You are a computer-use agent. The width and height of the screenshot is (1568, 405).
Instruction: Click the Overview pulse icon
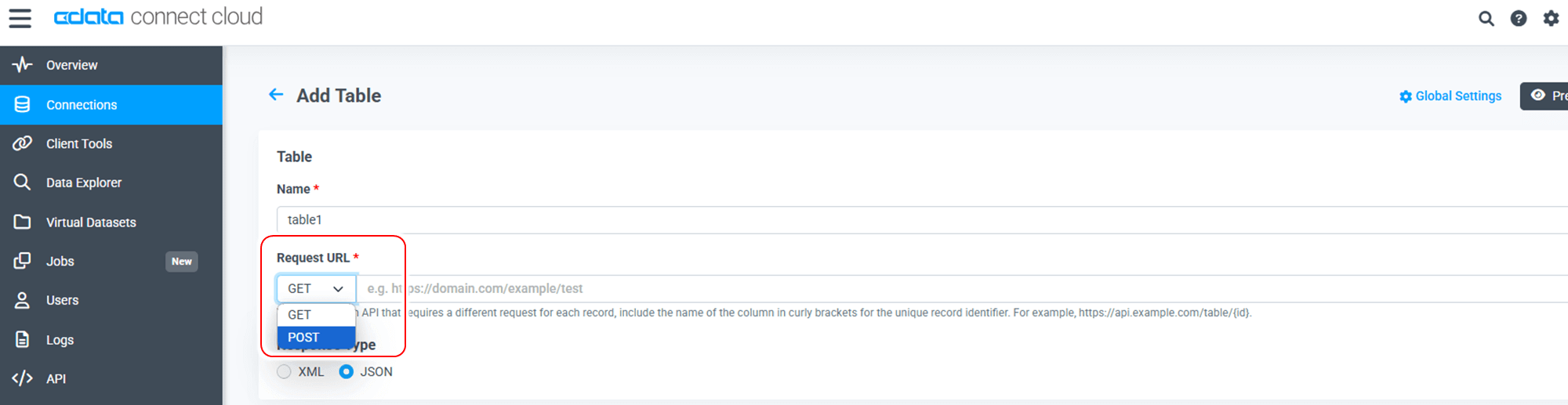(x=22, y=65)
